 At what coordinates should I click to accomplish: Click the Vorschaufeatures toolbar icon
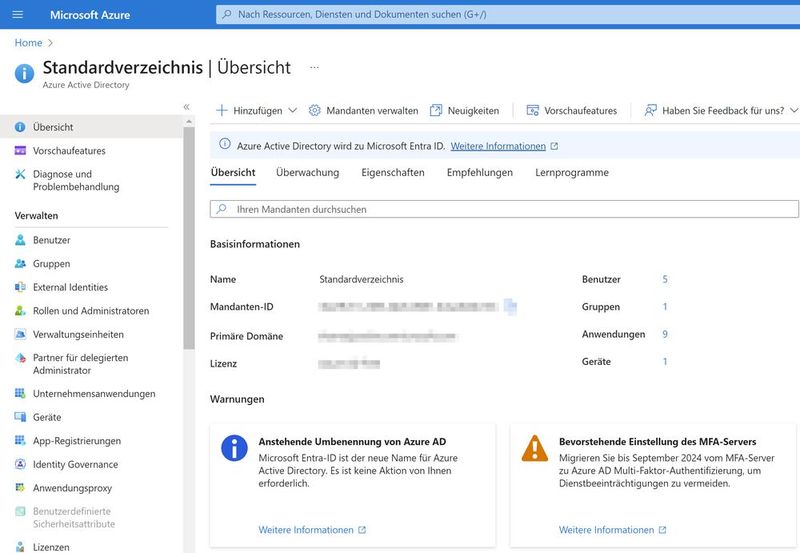533,110
